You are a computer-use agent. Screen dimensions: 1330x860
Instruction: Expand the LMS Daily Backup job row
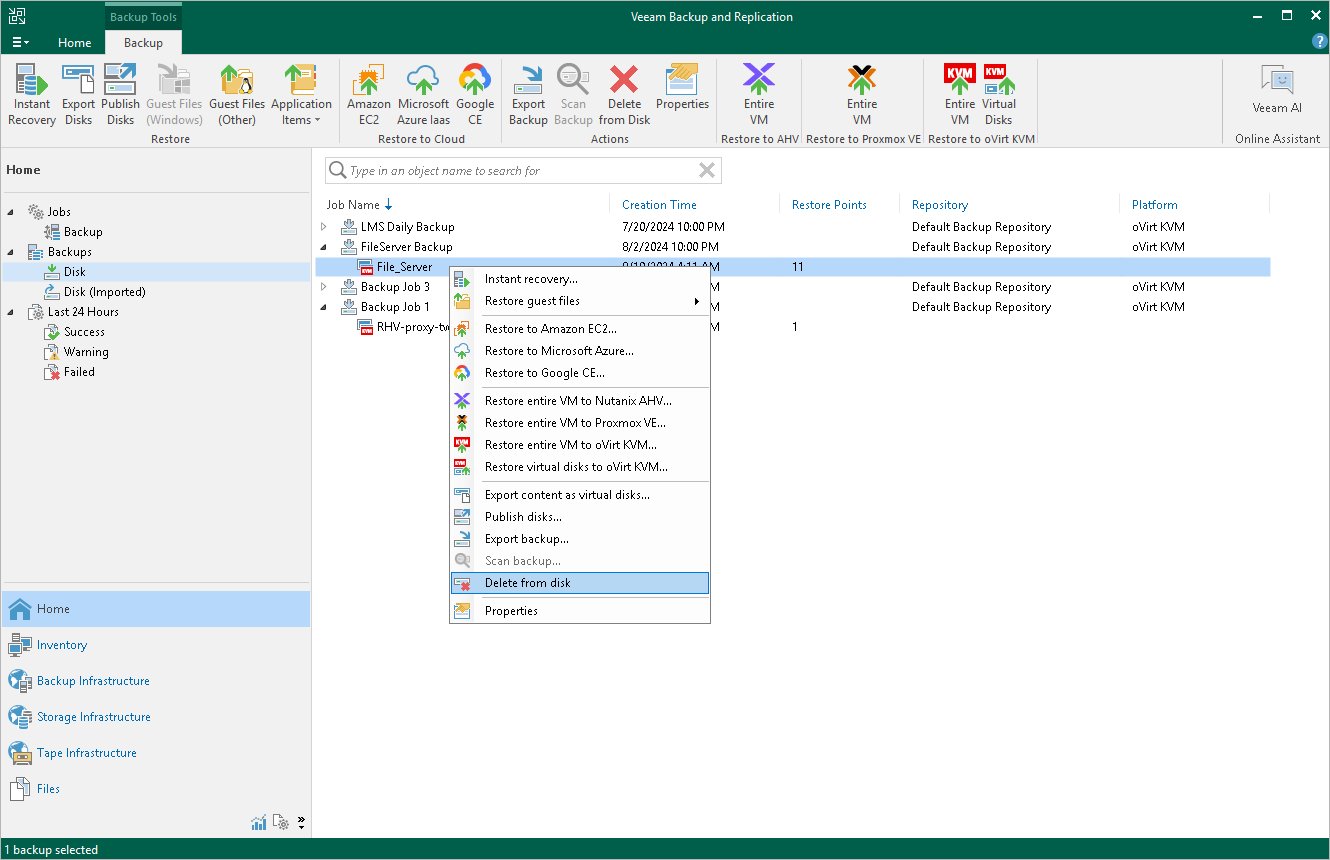[323, 227]
